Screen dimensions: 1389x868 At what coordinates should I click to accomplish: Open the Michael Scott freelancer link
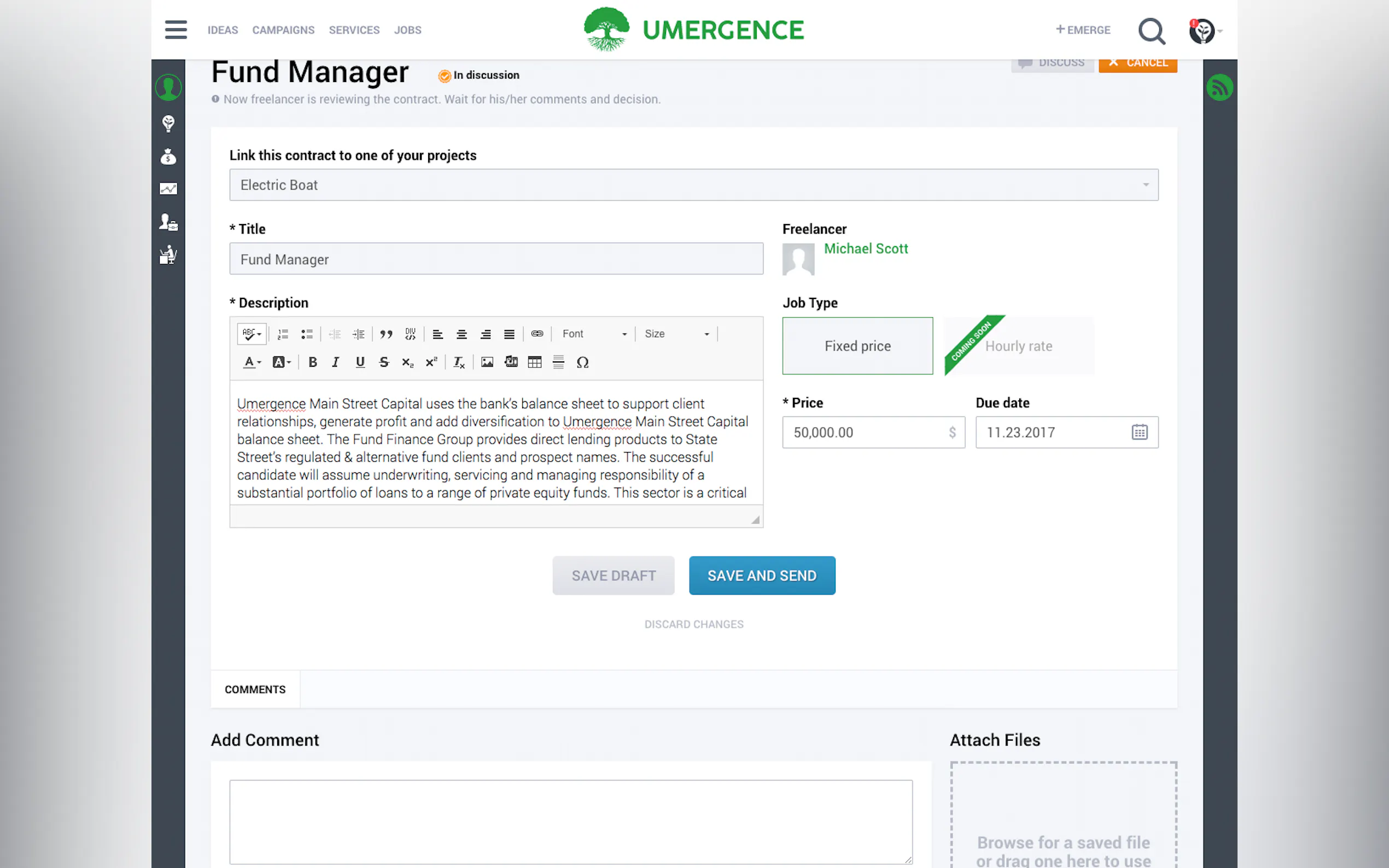point(865,249)
